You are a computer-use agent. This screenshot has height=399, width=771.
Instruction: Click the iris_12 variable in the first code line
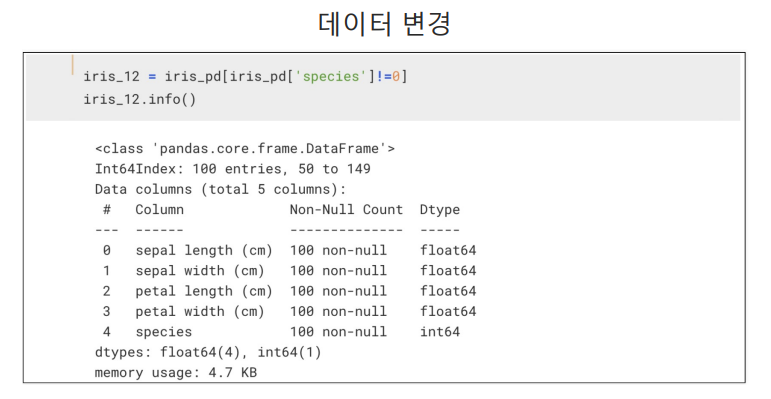tap(112, 77)
